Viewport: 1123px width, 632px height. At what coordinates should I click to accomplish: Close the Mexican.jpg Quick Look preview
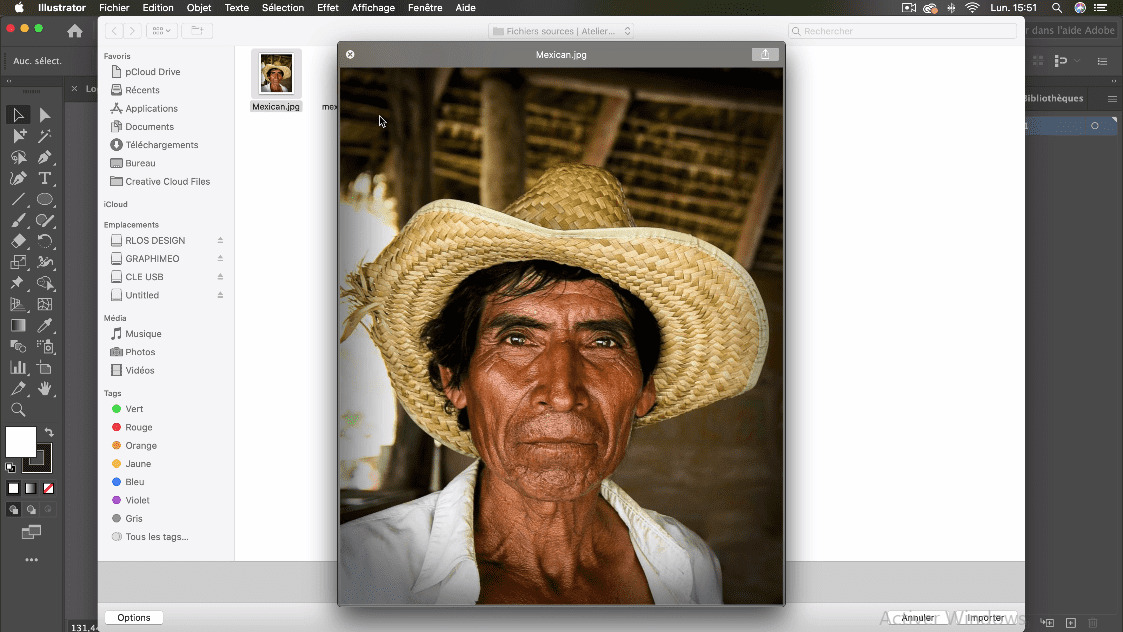point(350,54)
